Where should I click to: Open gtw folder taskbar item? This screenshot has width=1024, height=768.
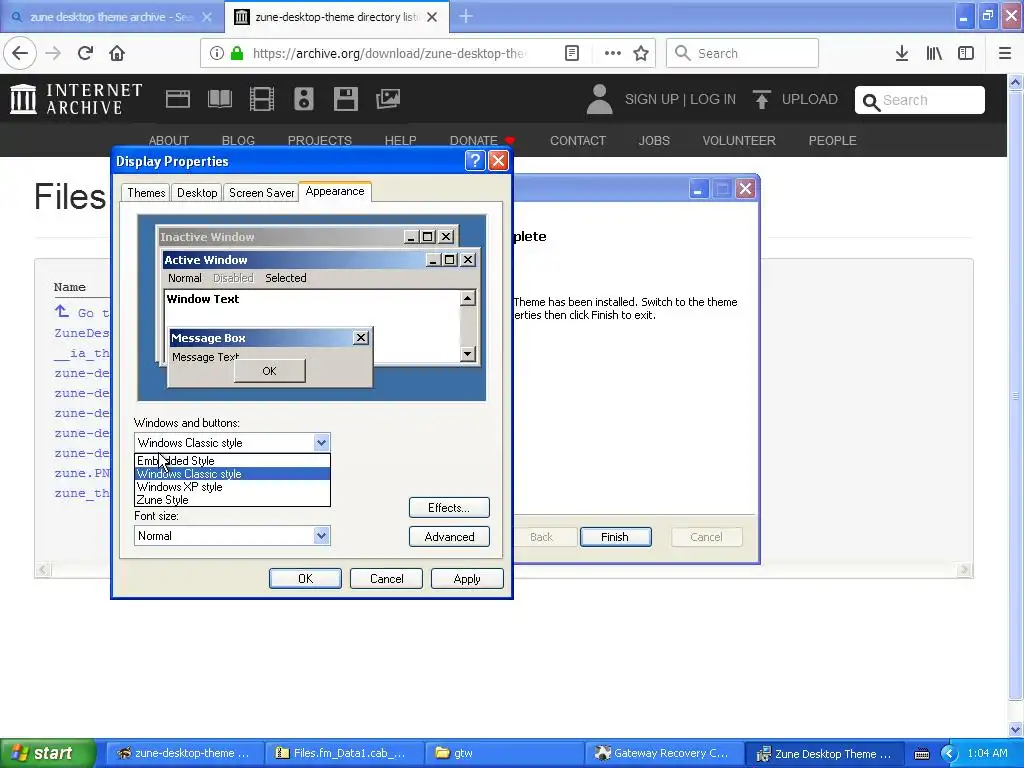[x=504, y=754]
